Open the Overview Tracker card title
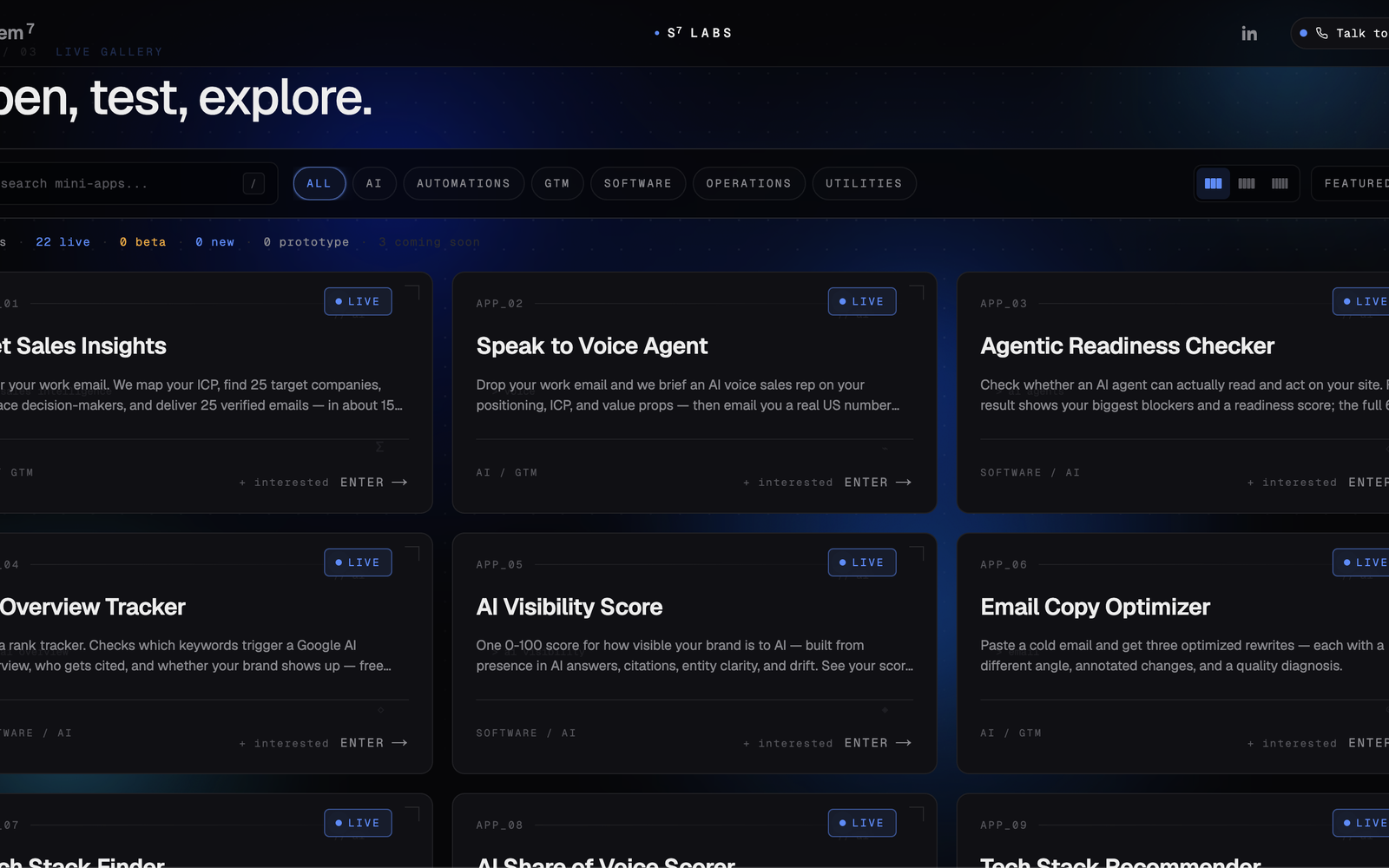Image resolution: width=1389 pixels, height=868 pixels. click(x=93, y=607)
